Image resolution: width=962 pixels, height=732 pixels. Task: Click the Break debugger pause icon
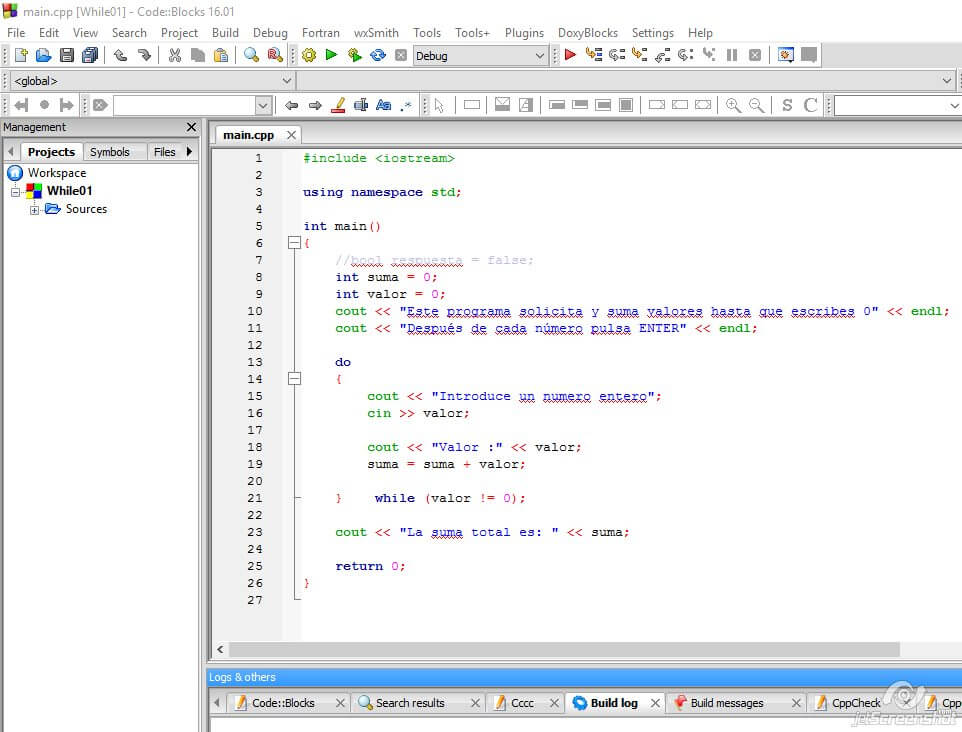(x=732, y=55)
